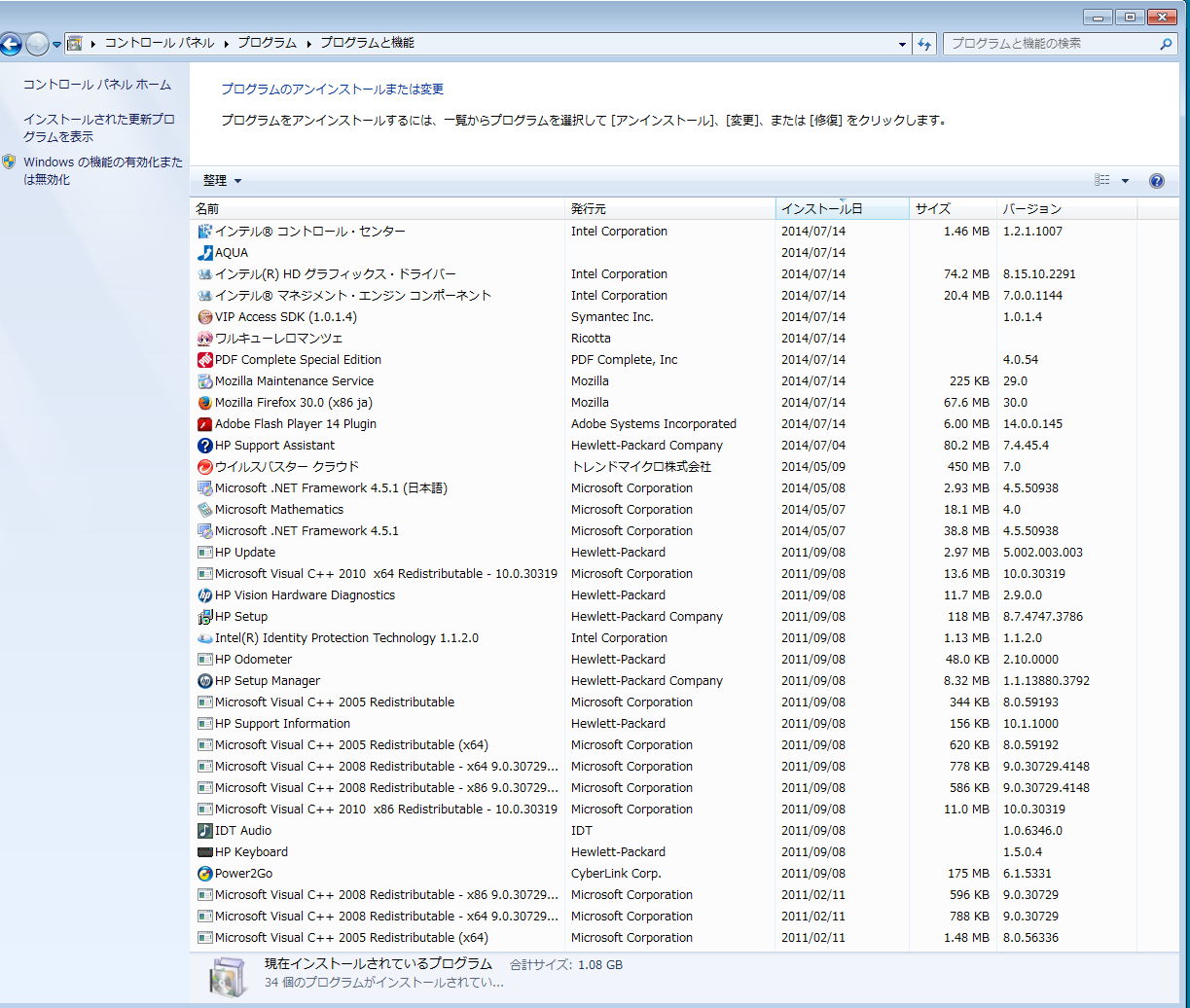
Task: Sort by 発行元 column header
Action: (x=670, y=209)
